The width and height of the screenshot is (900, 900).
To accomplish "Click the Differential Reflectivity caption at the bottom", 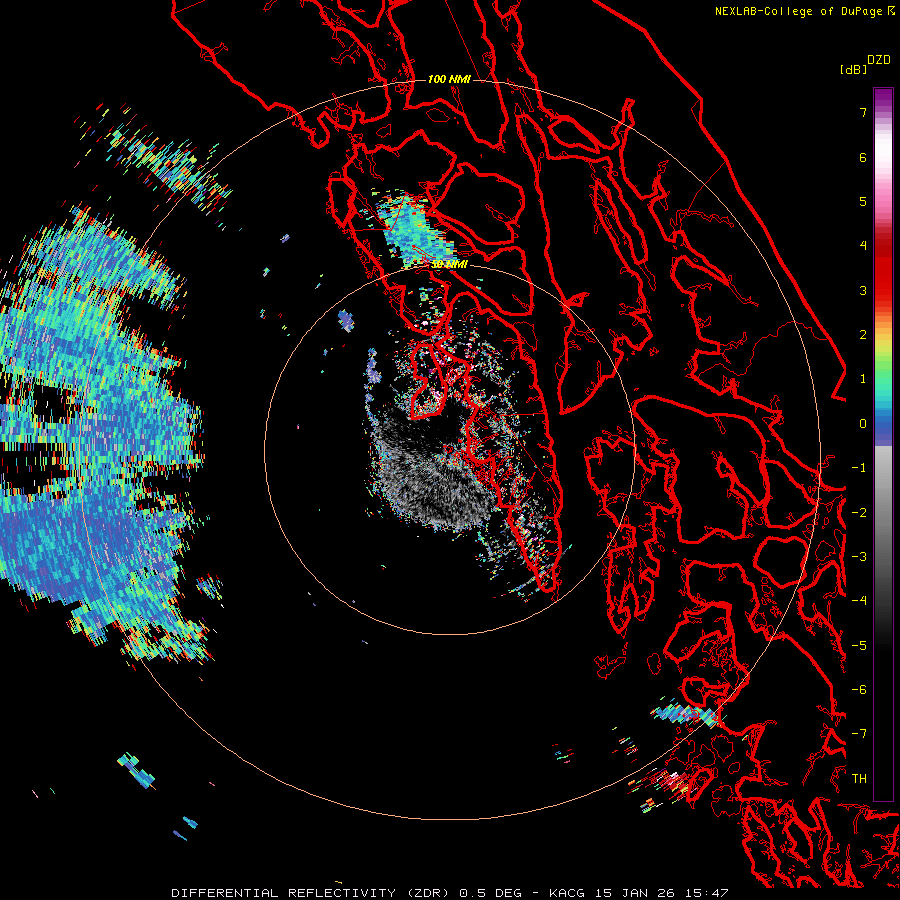I will (x=450, y=893).
